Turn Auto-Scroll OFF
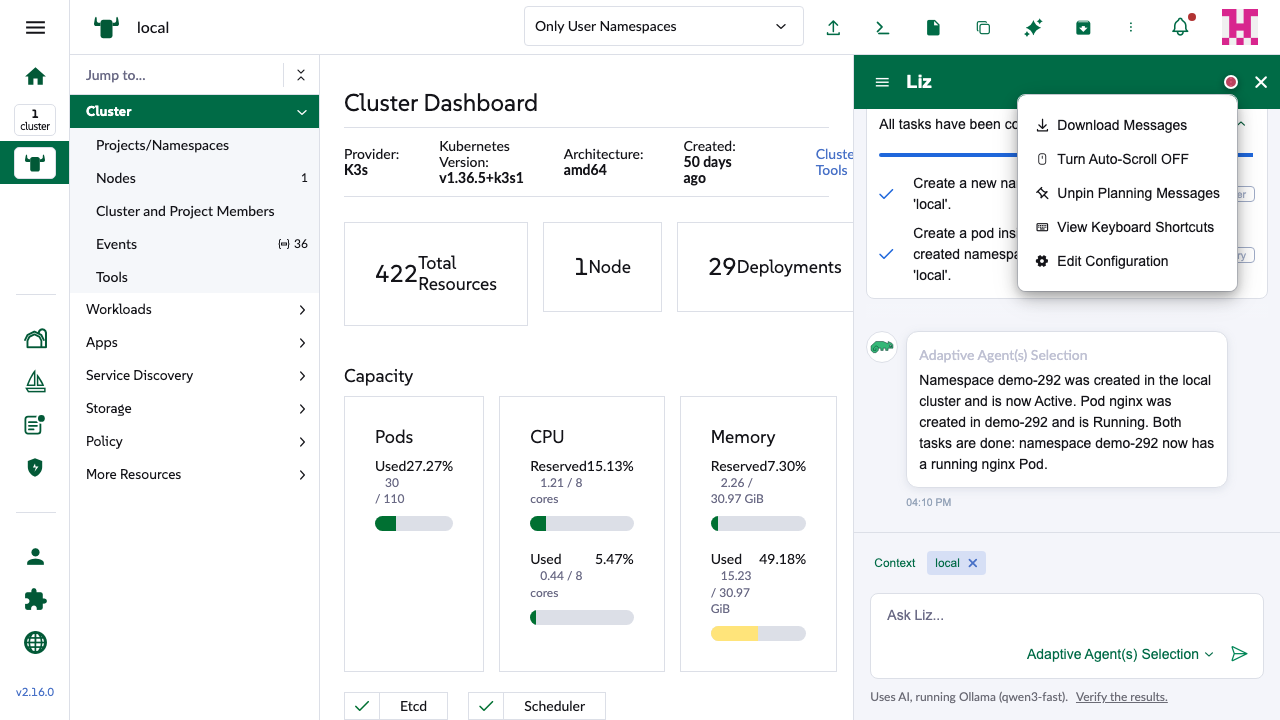Image resolution: width=1280 pixels, height=720 pixels. coord(1127,159)
